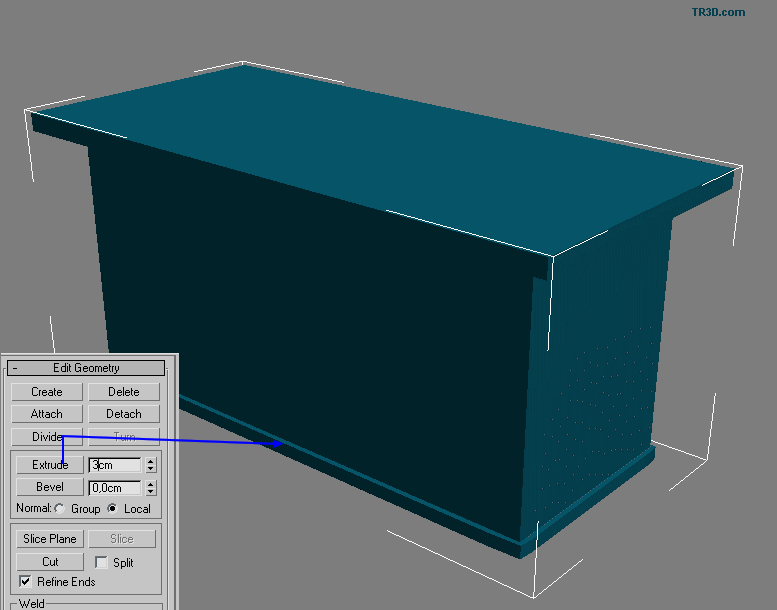The image size is (777, 610).
Task: Click the Attach button
Action: pos(46,414)
